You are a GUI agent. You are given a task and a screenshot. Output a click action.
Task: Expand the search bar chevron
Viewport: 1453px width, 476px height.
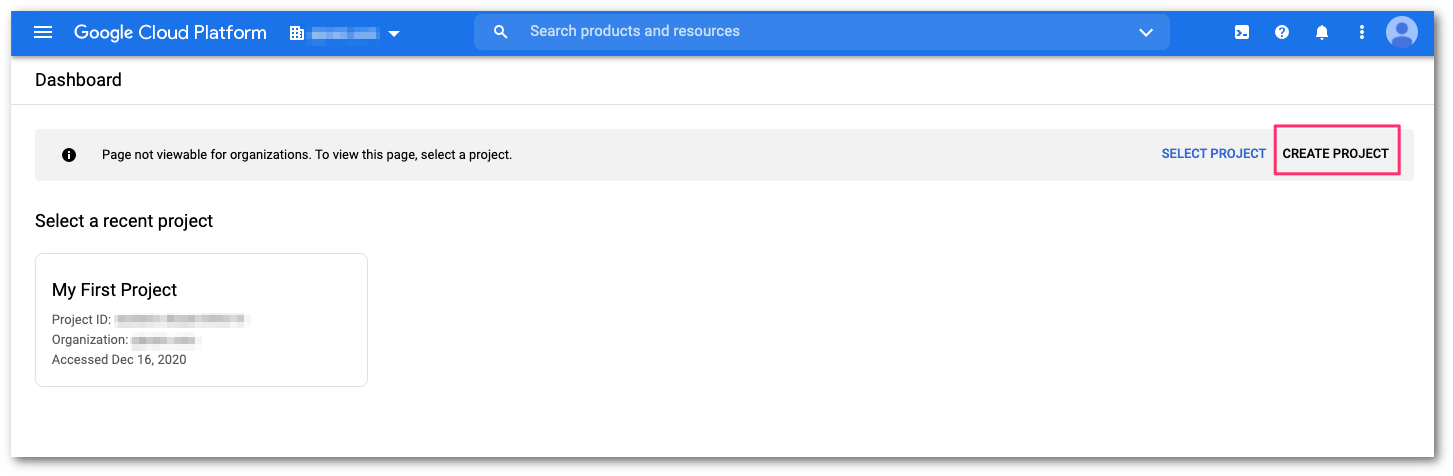tap(1146, 32)
